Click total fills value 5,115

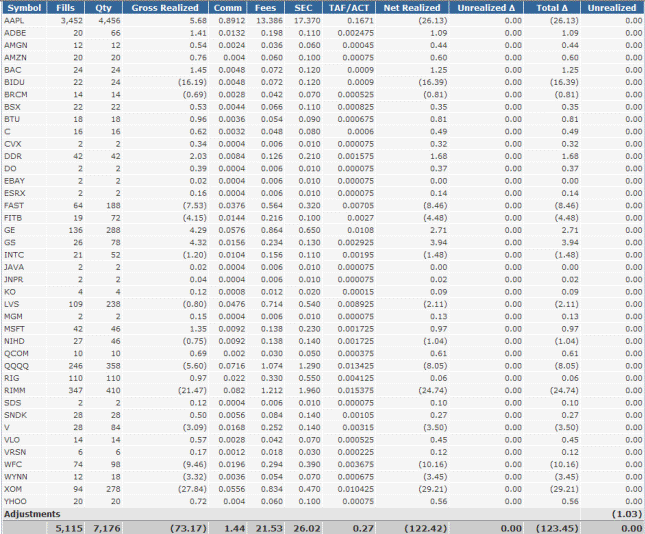click(69, 528)
